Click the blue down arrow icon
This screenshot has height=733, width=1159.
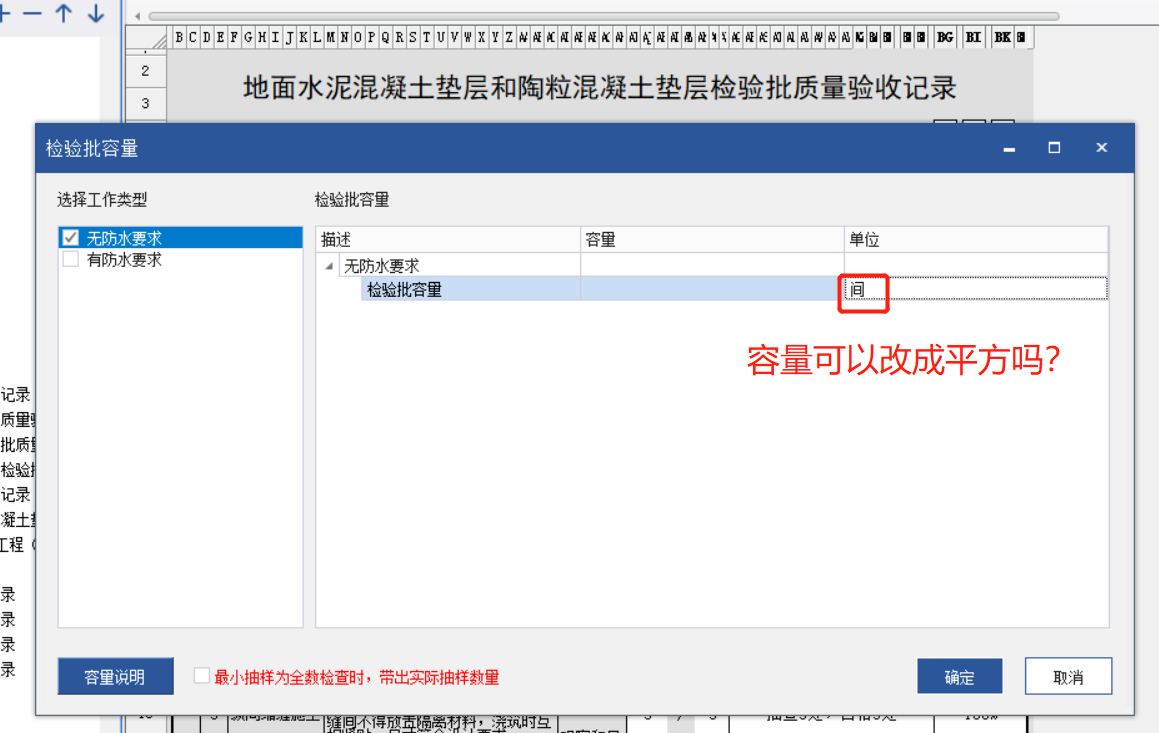(93, 15)
